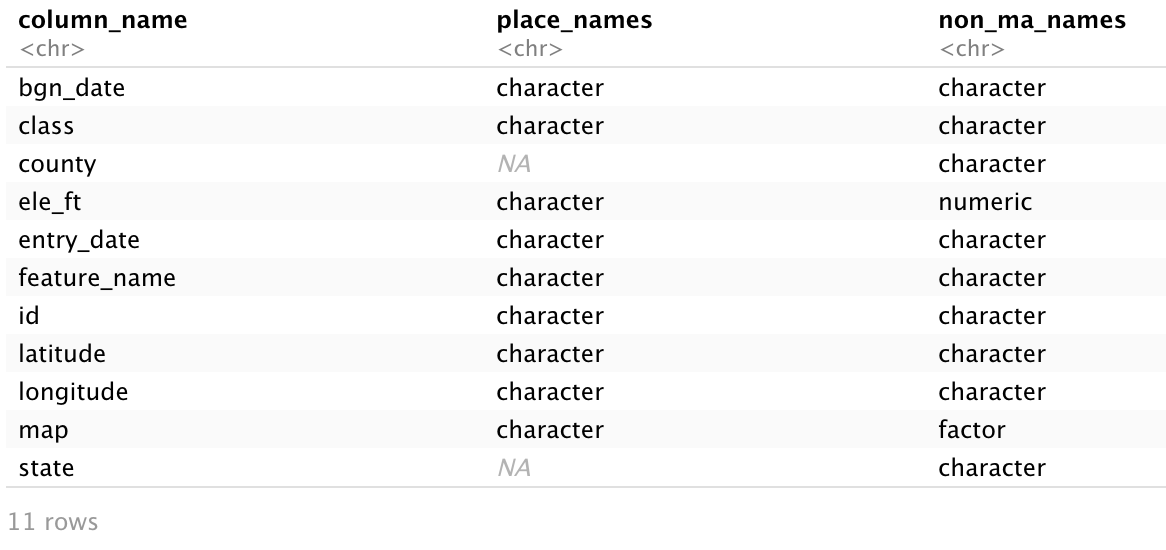Screen dimensions: 1166x550
Task: Click the longitude row label
Action: click(73, 392)
